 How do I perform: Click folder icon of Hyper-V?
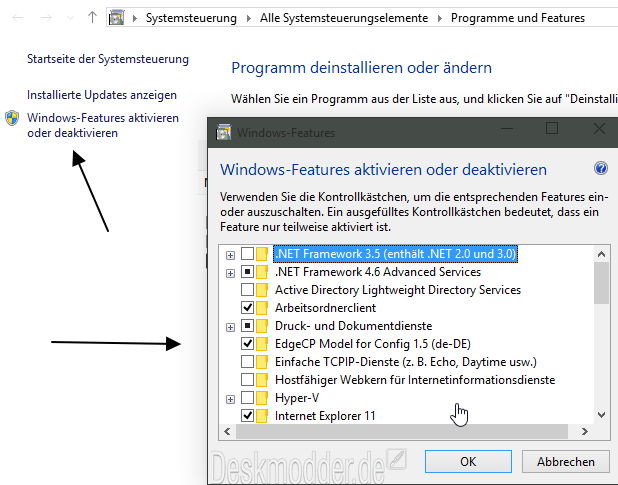262,398
